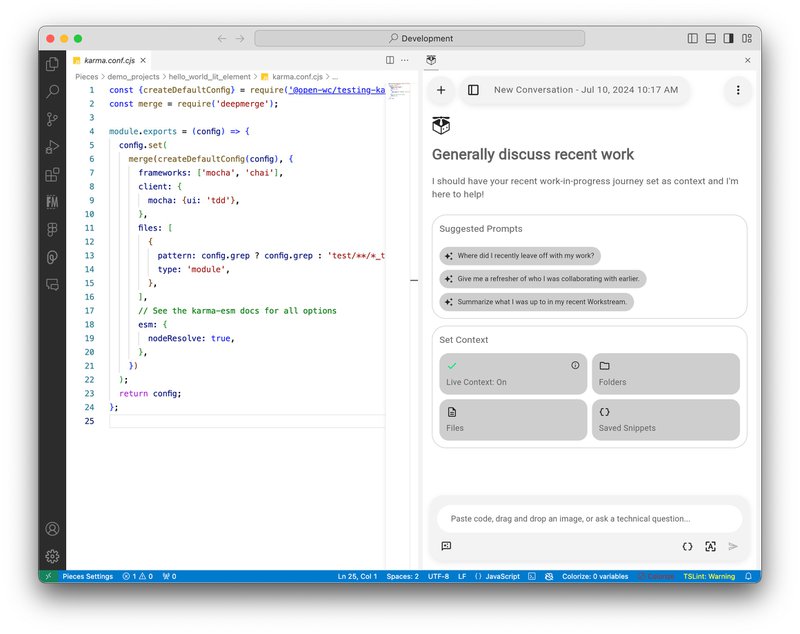Open Run and Debug from the activity bar
Viewport: 800px width, 634px height.
[52, 144]
